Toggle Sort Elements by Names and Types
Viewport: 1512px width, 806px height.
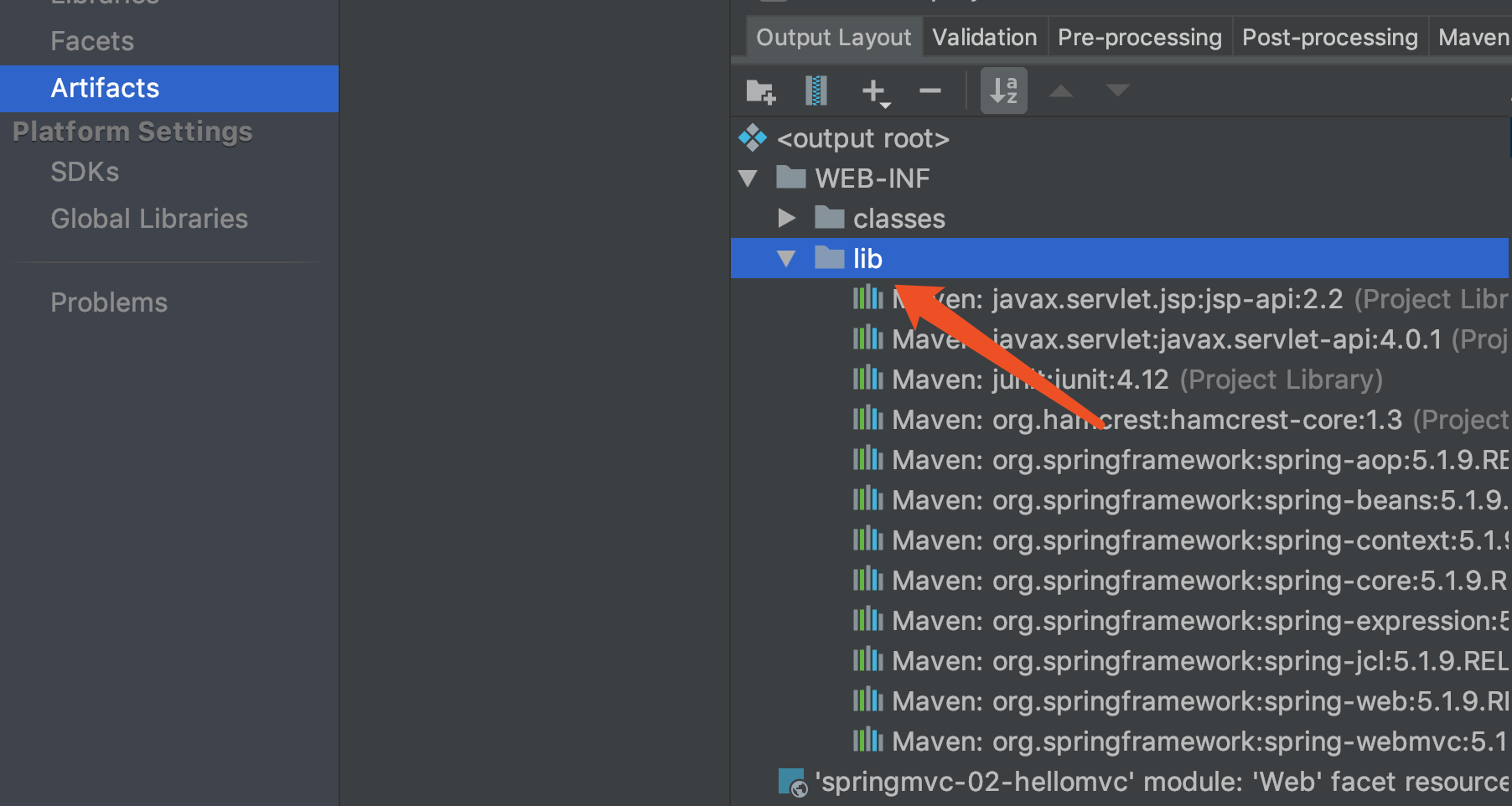click(x=1003, y=90)
